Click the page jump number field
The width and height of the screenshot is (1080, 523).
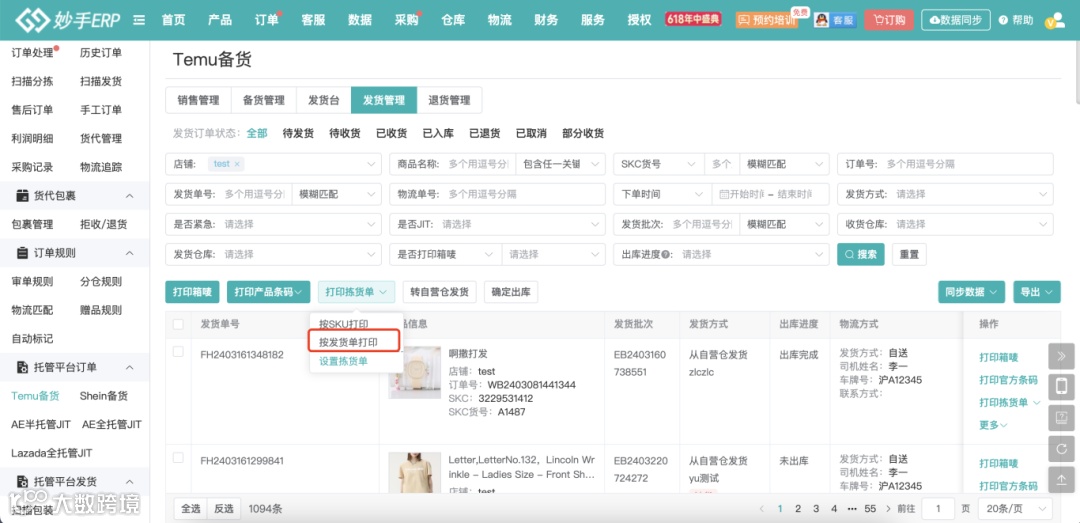pyautogui.click(x=937, y=509)
